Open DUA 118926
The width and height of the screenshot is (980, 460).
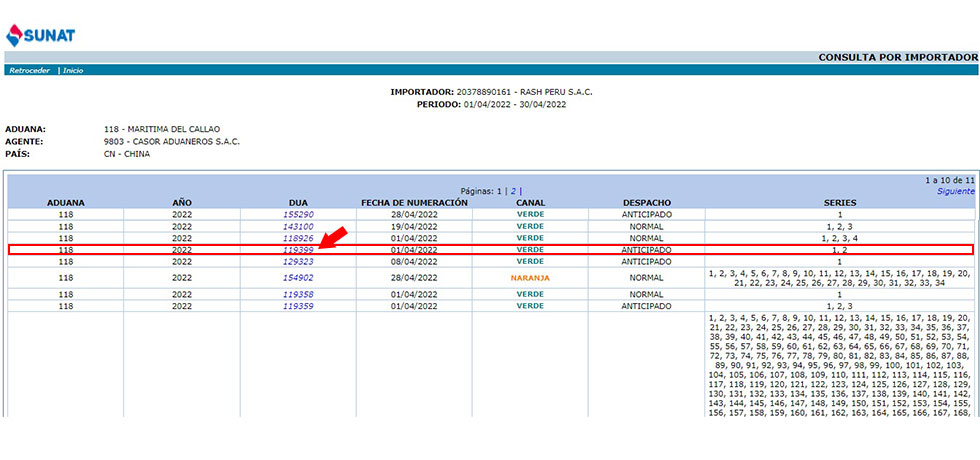point(298,239)
